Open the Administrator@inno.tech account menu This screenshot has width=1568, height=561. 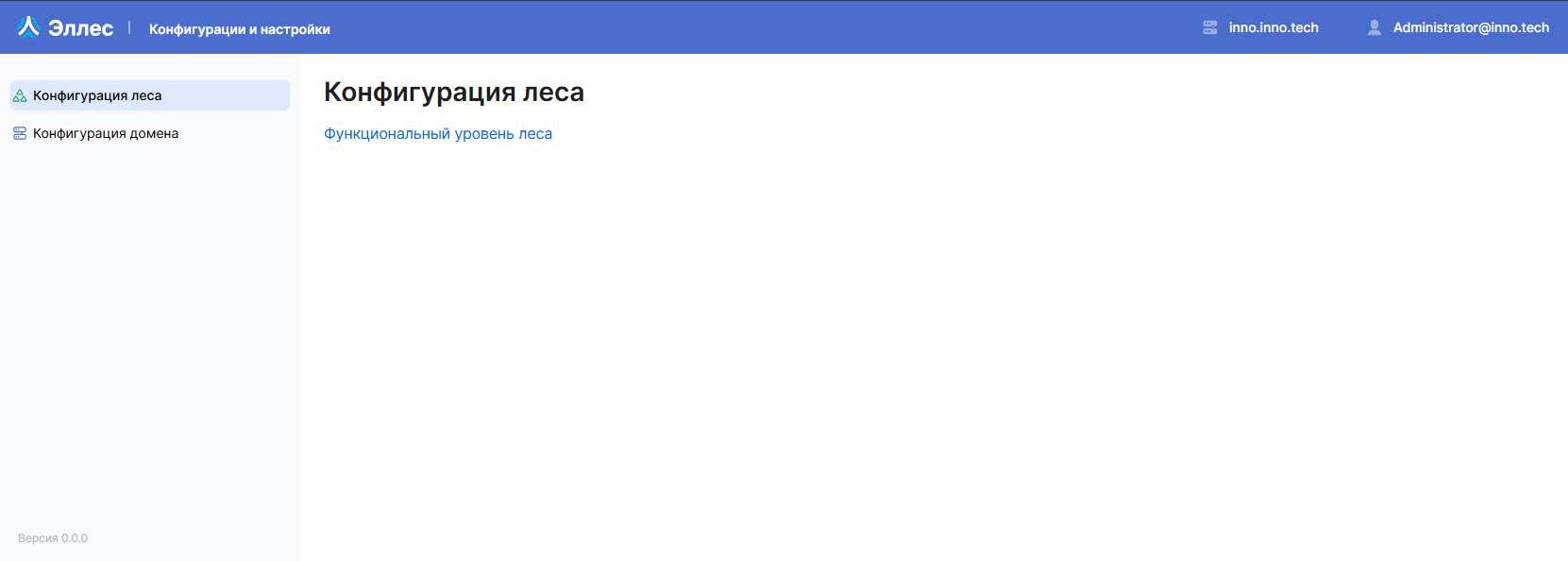(1471, 27)
